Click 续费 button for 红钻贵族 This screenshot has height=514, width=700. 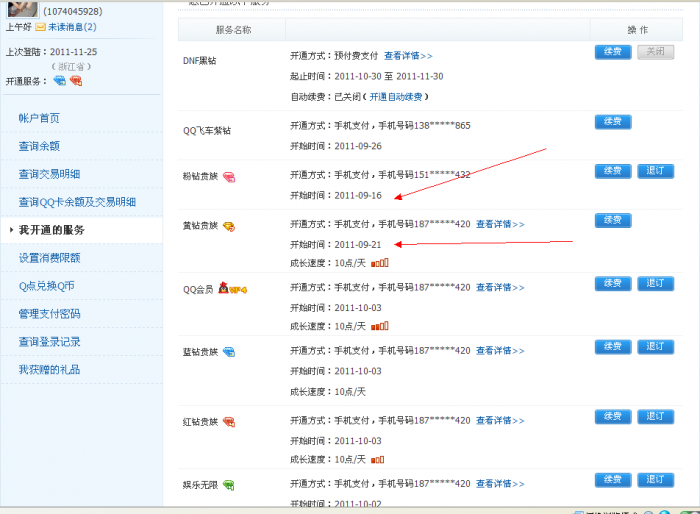point(613,417)
